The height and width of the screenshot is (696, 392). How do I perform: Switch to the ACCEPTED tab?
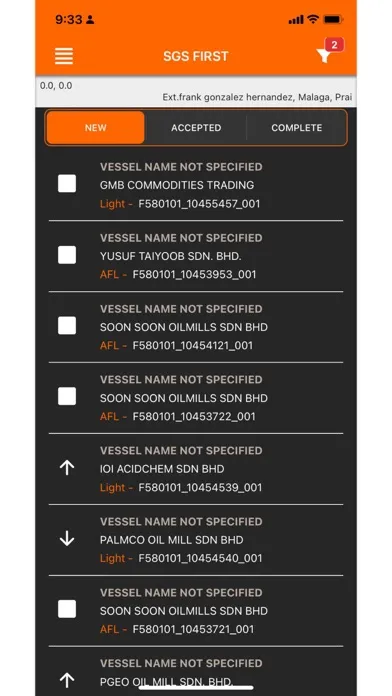tap(196, 128)
